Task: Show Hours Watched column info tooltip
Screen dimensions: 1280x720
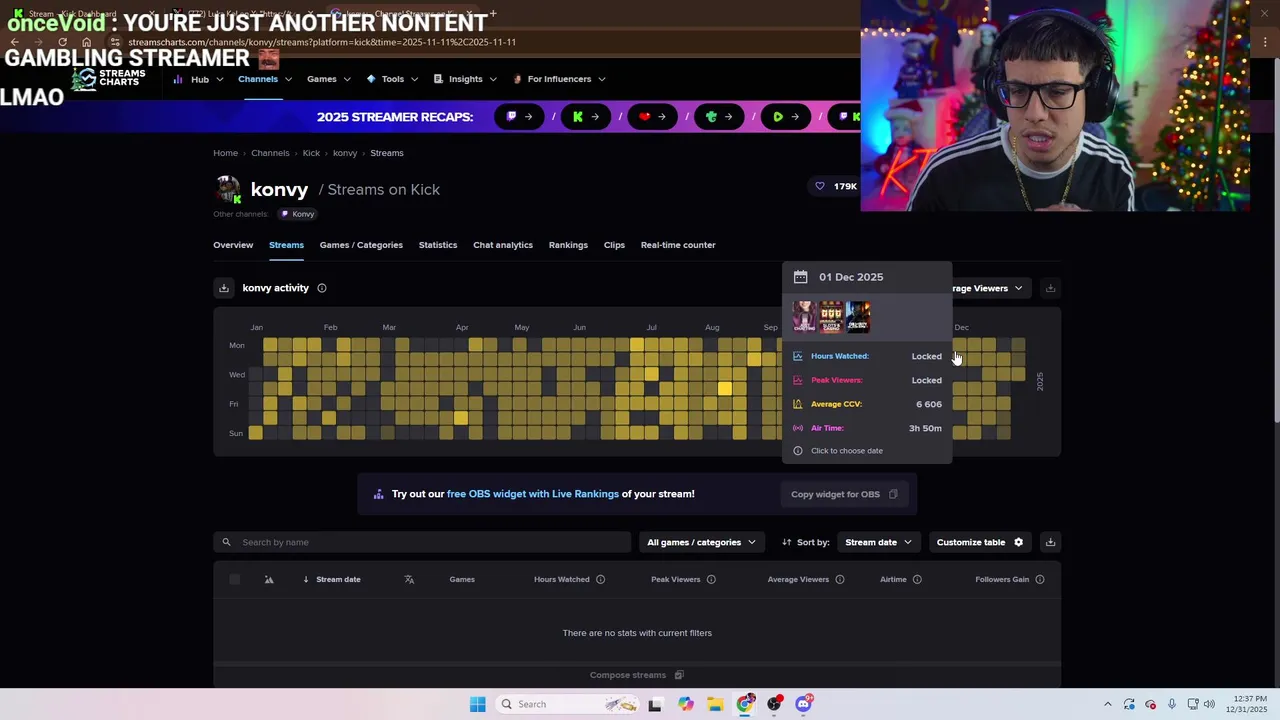Action: pos(601,579)
